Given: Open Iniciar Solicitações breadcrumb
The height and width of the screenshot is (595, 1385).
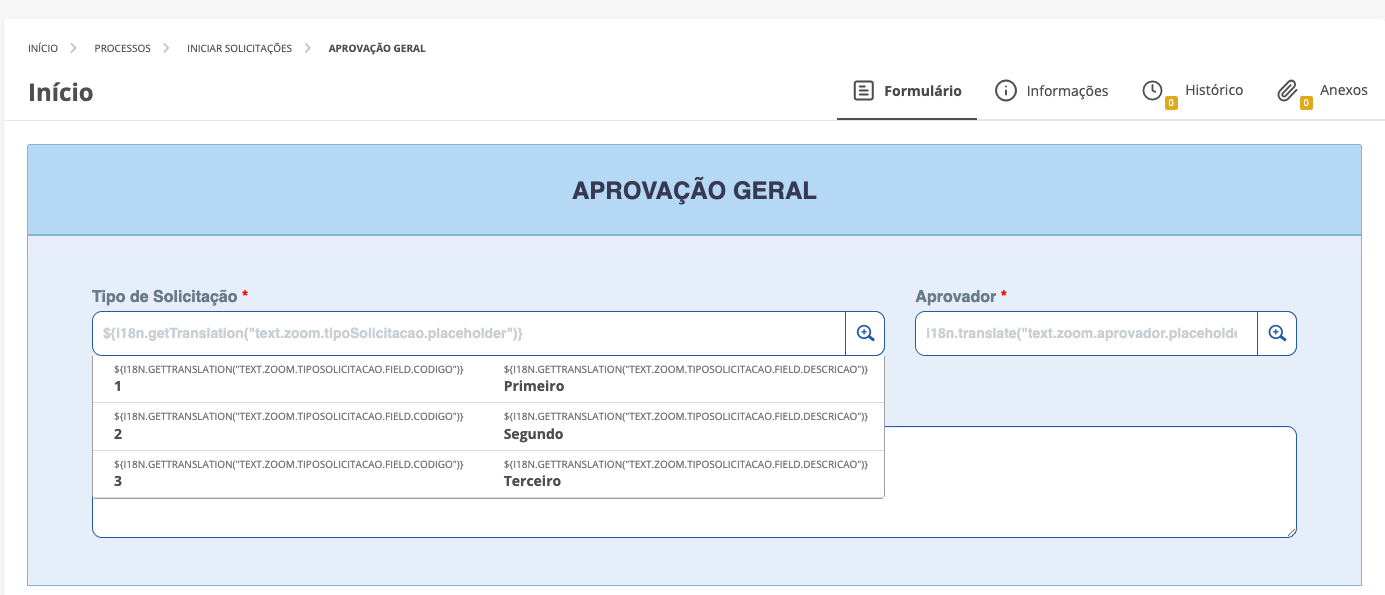Looking at the screenshot, I should pos(239,48).
